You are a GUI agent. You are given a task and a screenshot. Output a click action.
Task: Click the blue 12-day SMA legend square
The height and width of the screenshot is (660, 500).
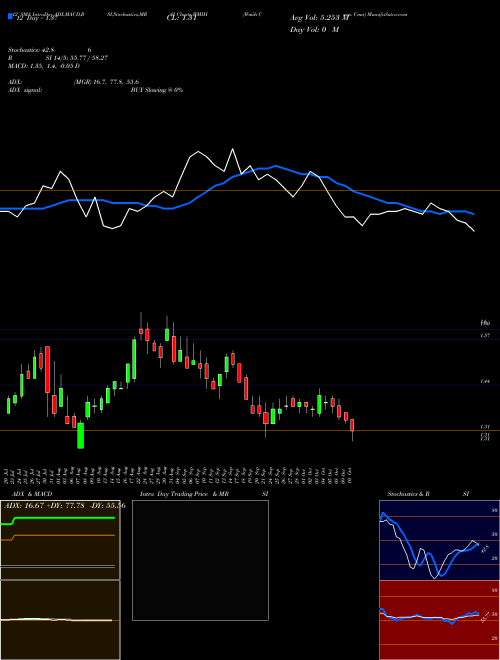click(10, 17)
